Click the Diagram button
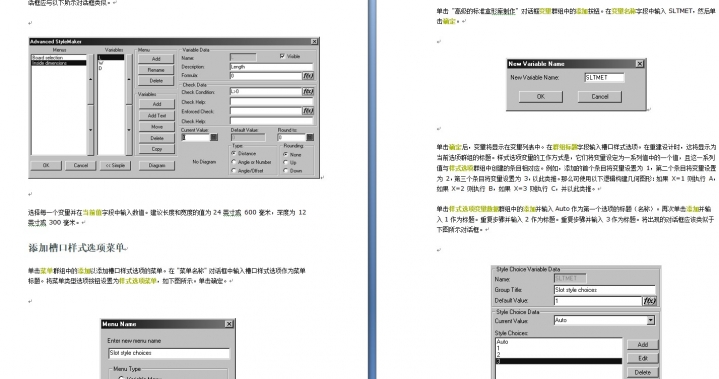 pos(157,165)
